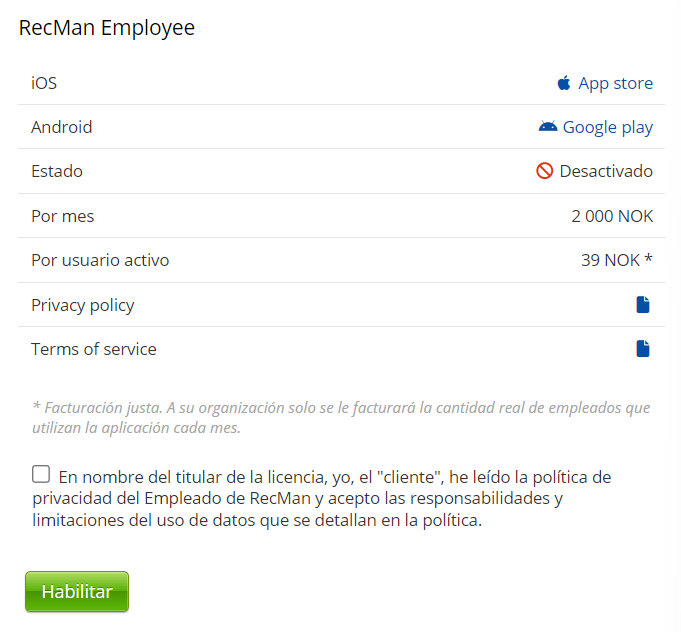Click the Terms of service row label
This screenshot has height=632, width=681.
[x=94, y=349]
